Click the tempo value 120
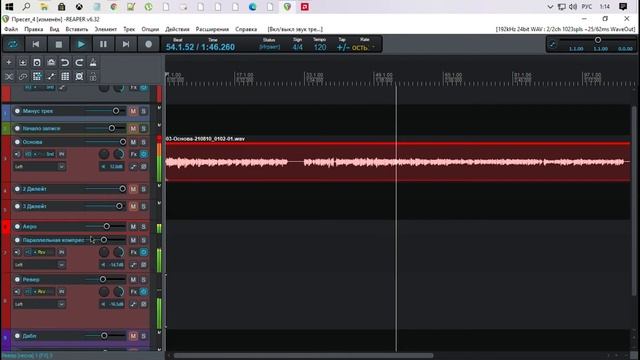Image resolution: width=640 pixels, height=360 pixels. click(x=320, y=47)
